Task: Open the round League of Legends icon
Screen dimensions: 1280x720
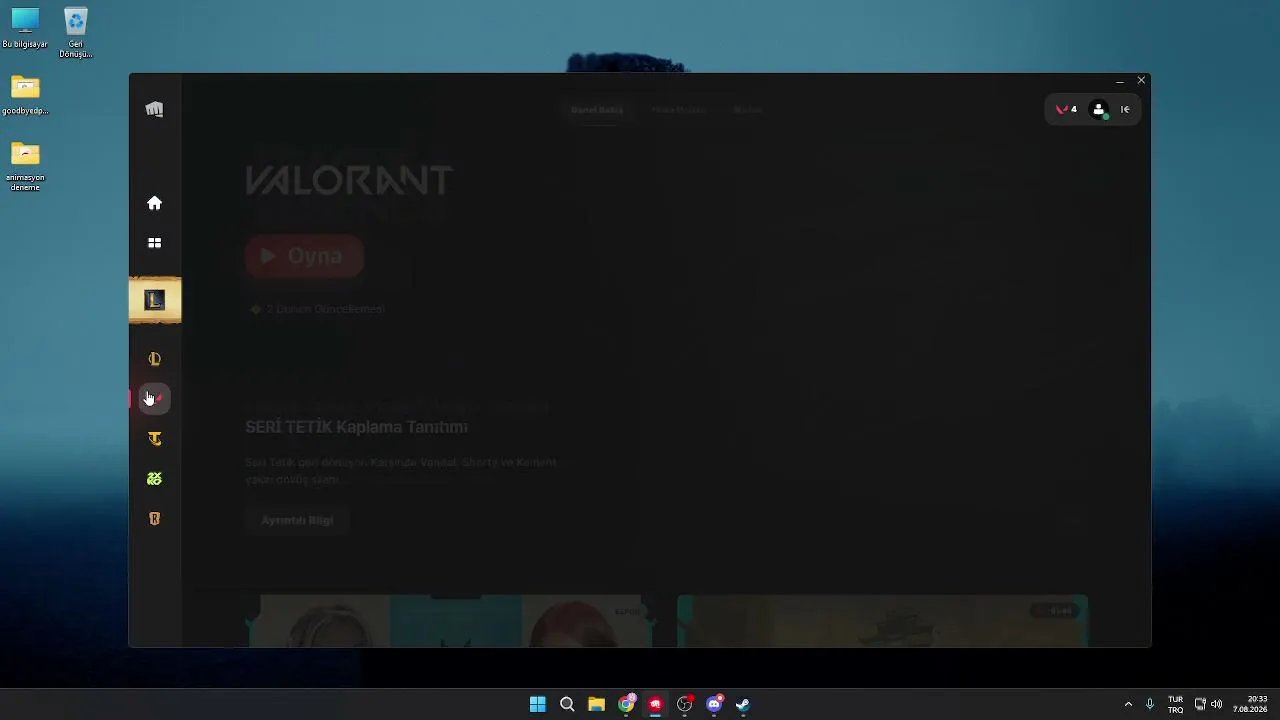Action: coord(154,359)
